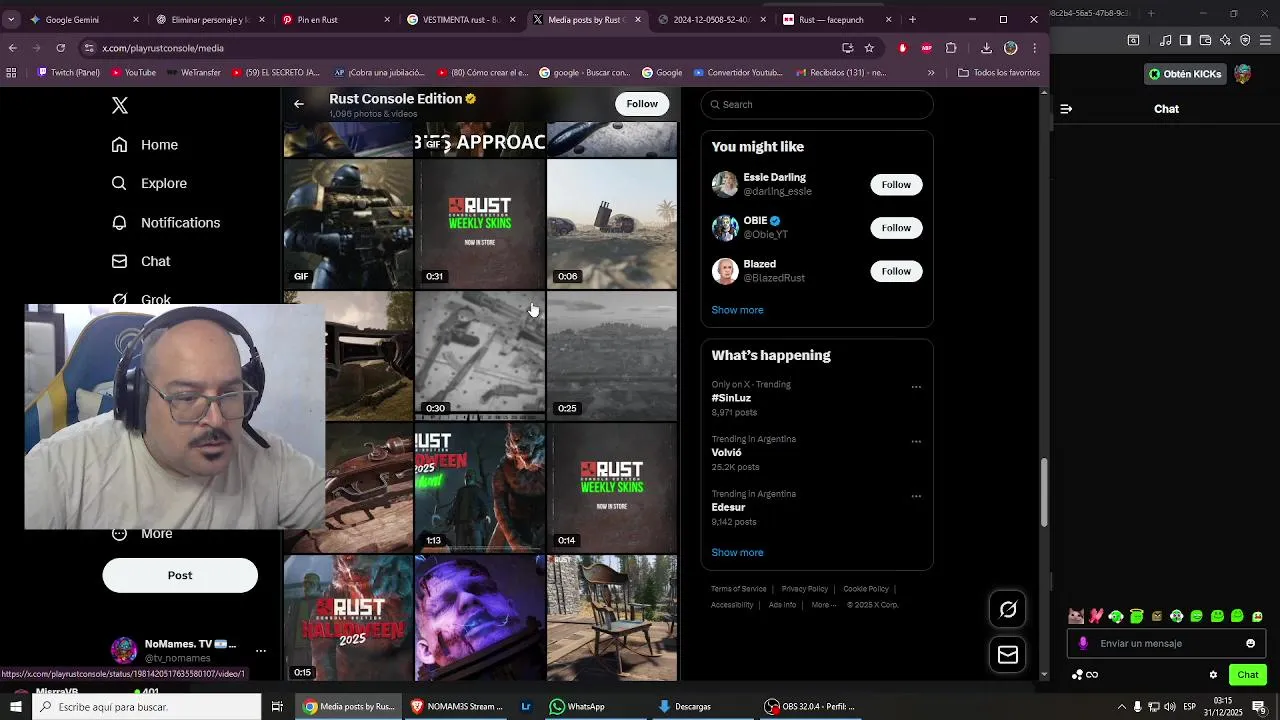Open a new Chrome tab

point(912,19)
